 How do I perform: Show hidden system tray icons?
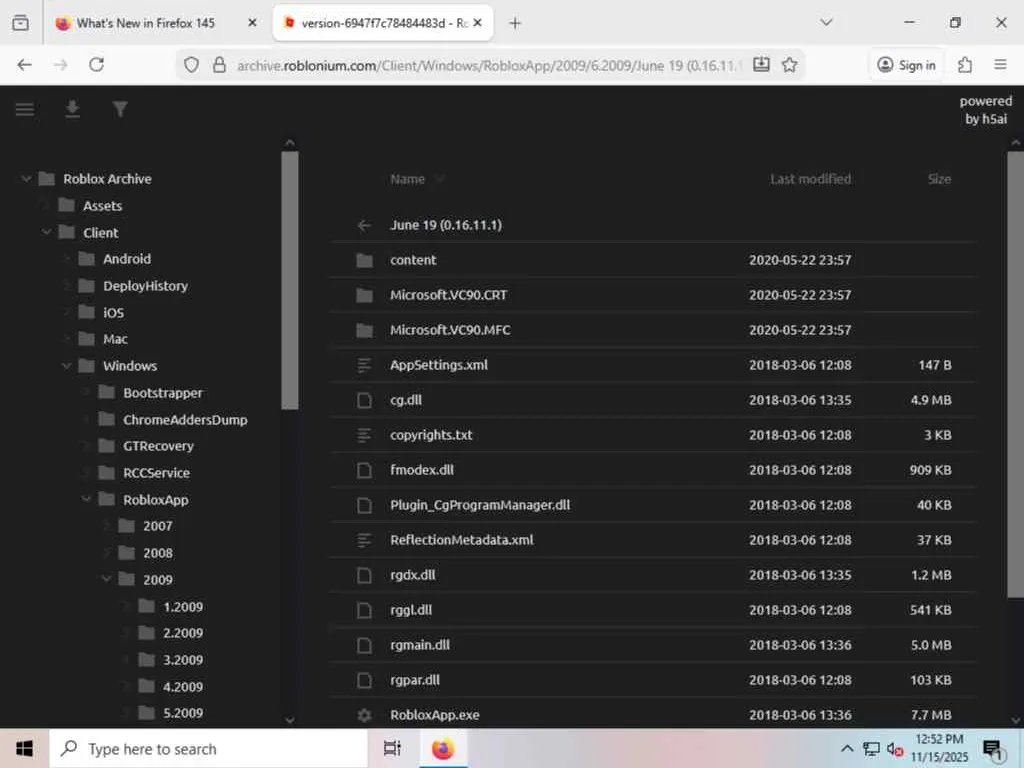click(x=846, y=748)
